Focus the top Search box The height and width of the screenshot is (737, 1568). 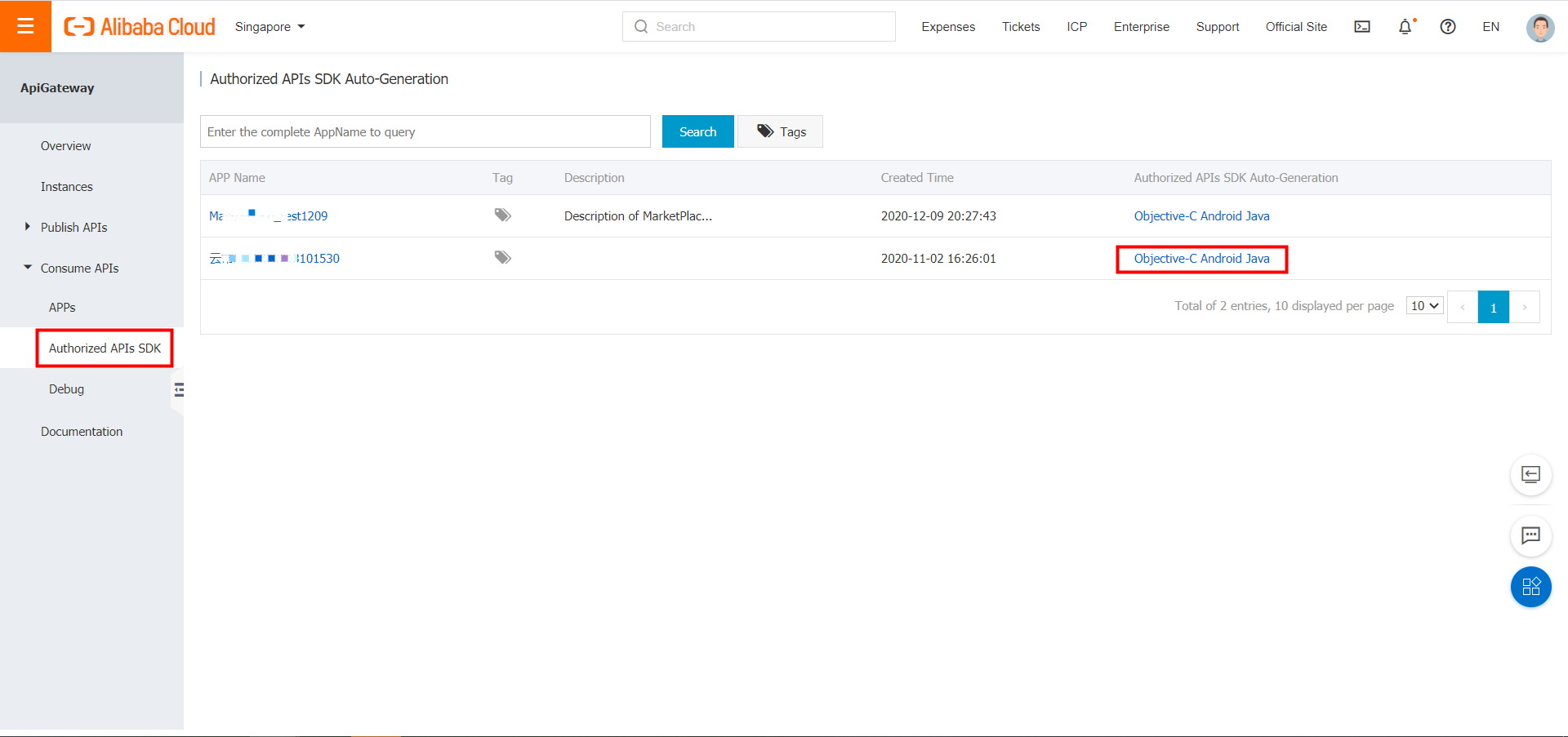tap(759, 26)
